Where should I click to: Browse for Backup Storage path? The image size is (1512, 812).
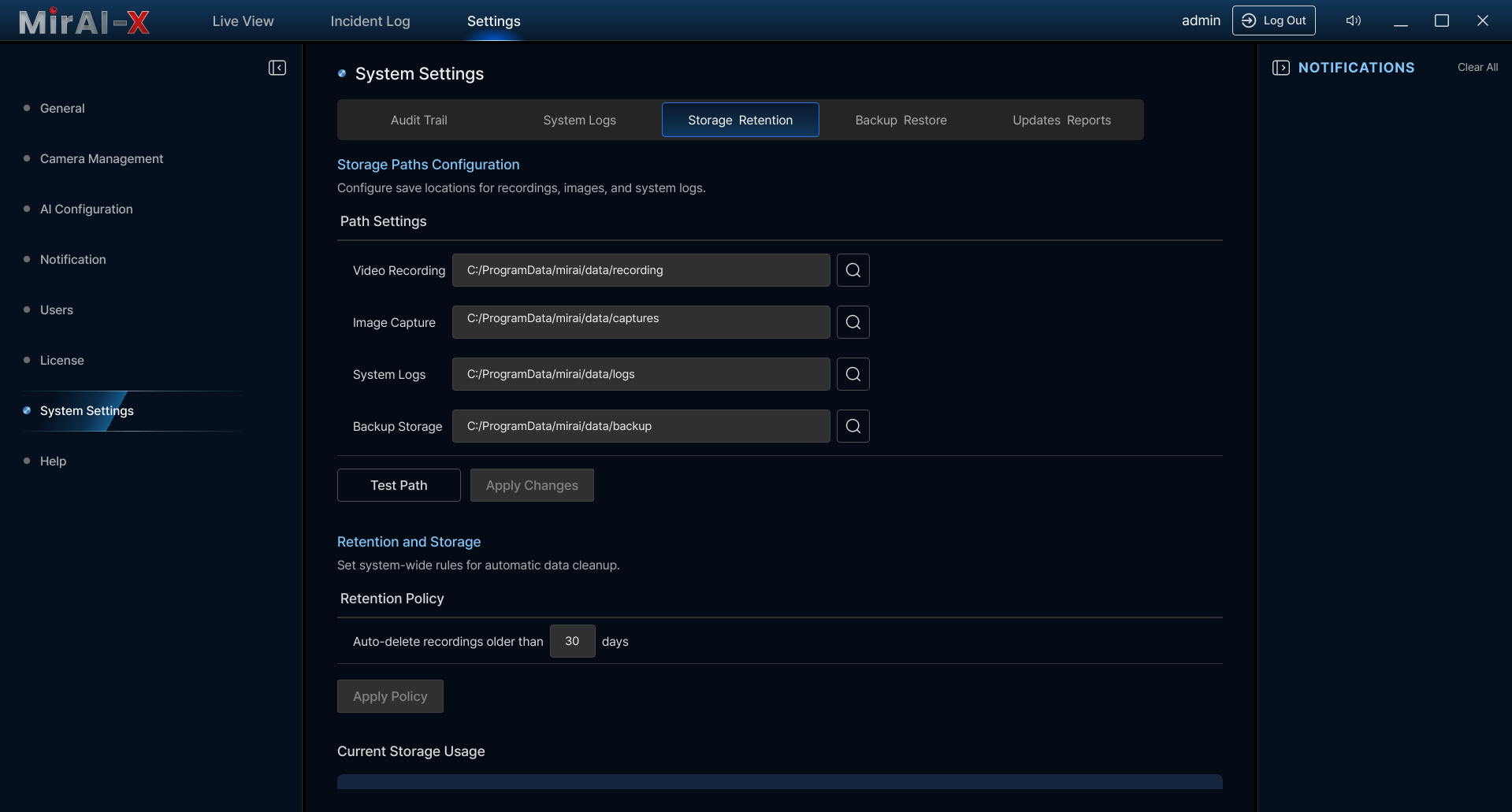(853, 426)
